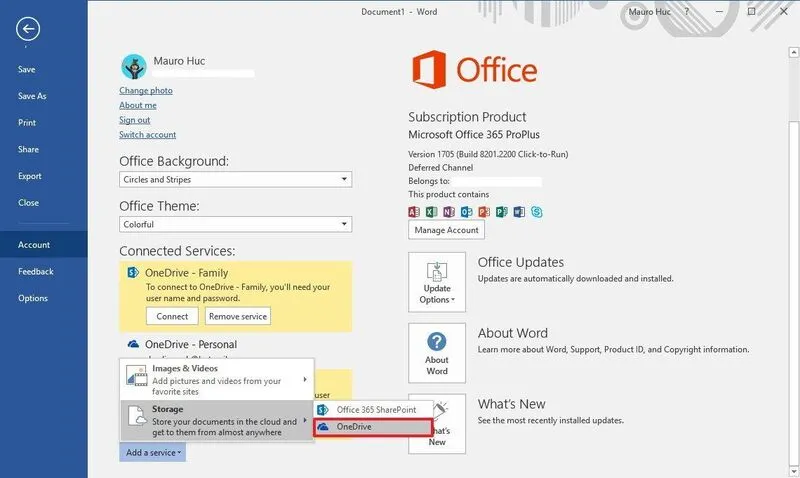Click the Office Updates heading
The width and height of the screenshot is (800, 478).
point(520,262)
